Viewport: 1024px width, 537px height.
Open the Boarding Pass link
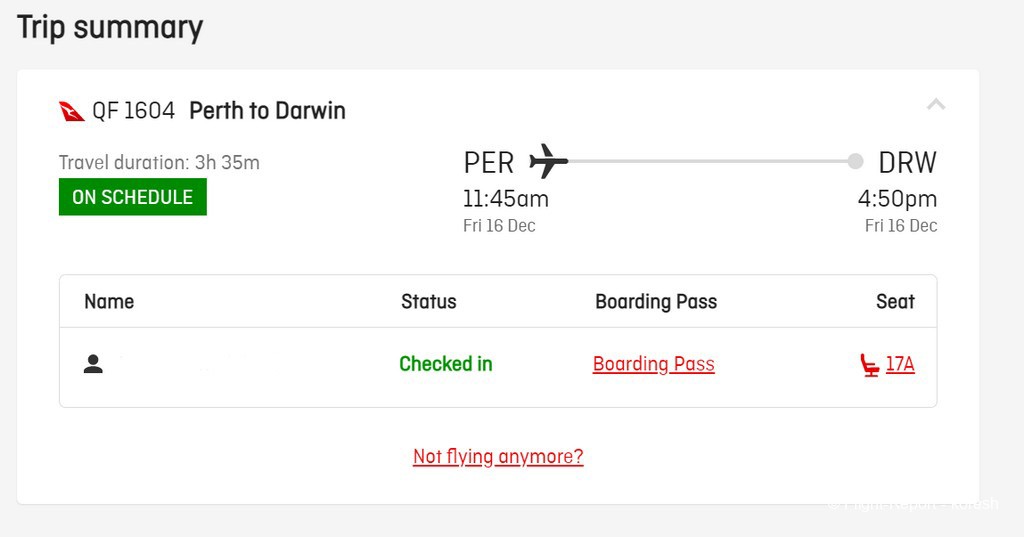[654, 364]
